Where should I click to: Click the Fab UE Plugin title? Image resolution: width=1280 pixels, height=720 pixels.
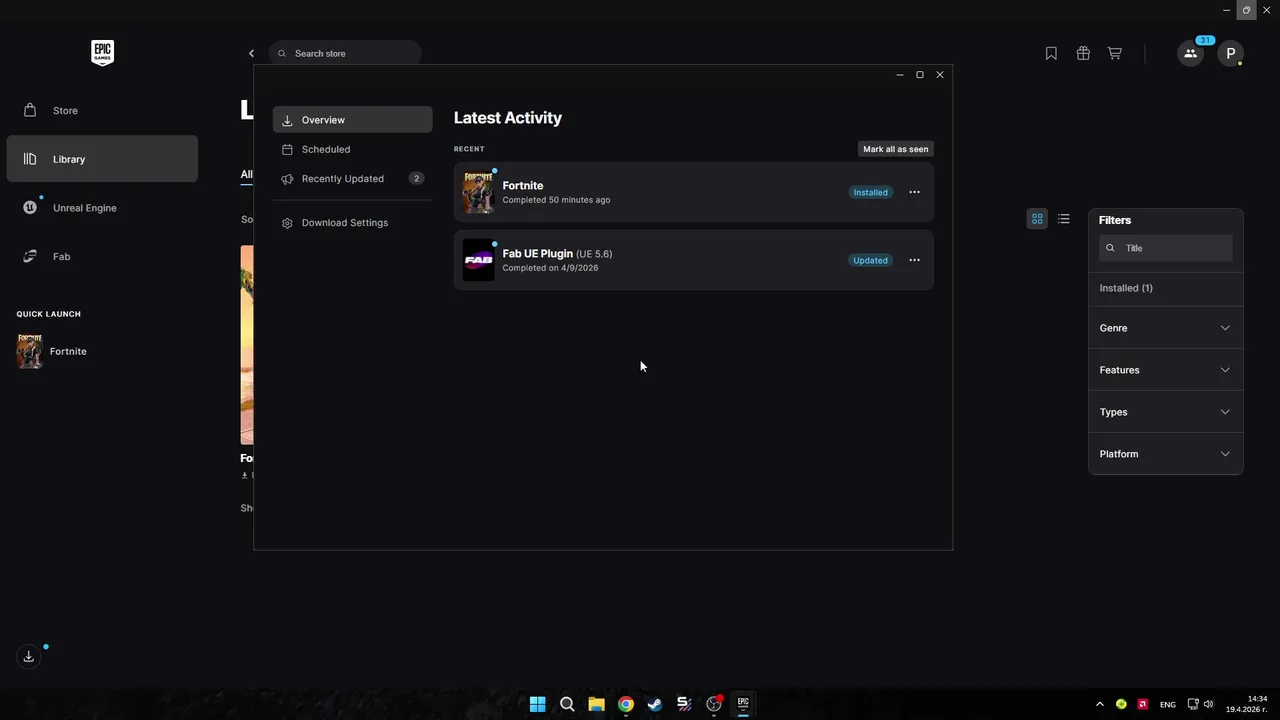click(537, 253)
